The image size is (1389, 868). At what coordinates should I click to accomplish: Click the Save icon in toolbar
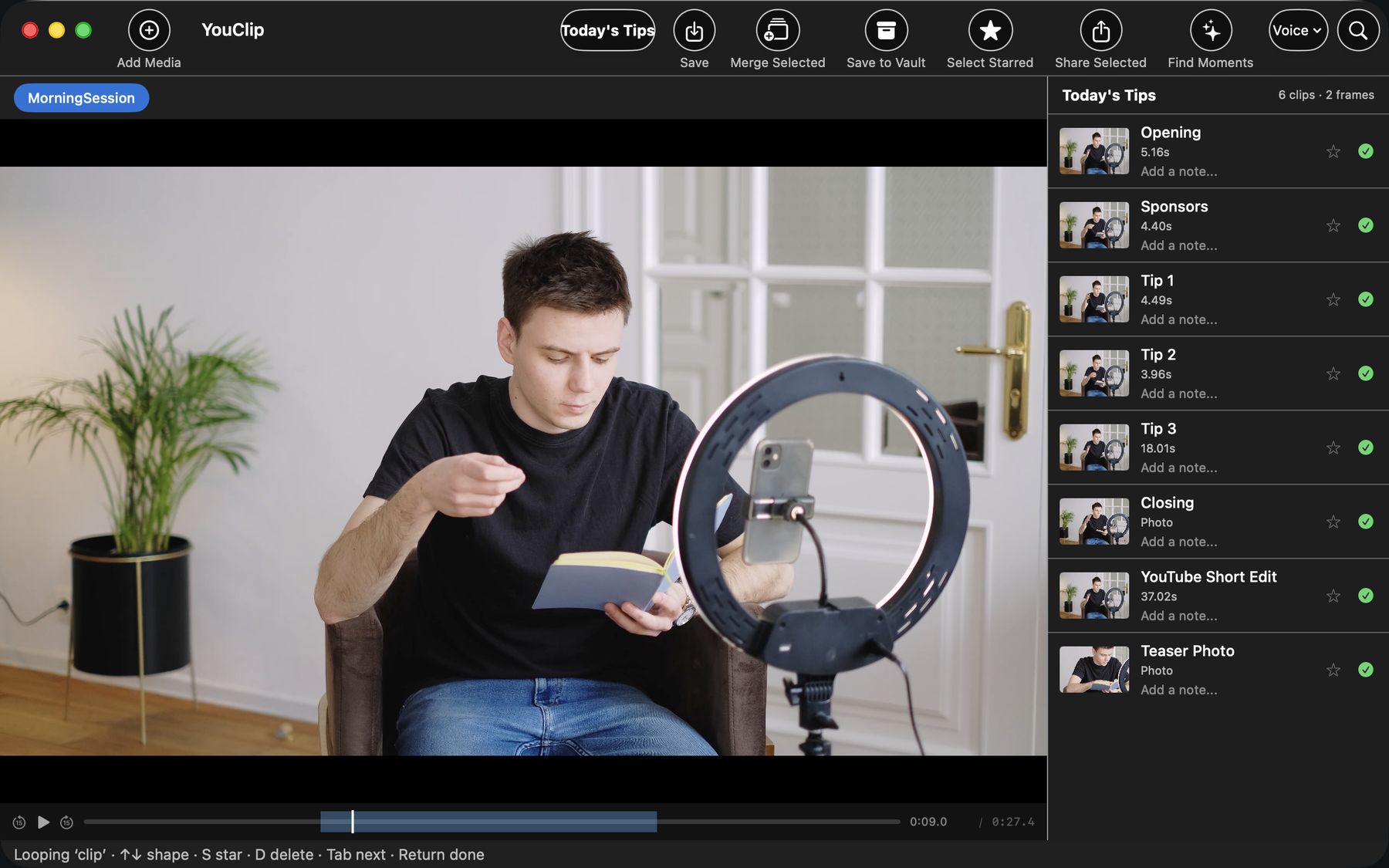(694, 30)
